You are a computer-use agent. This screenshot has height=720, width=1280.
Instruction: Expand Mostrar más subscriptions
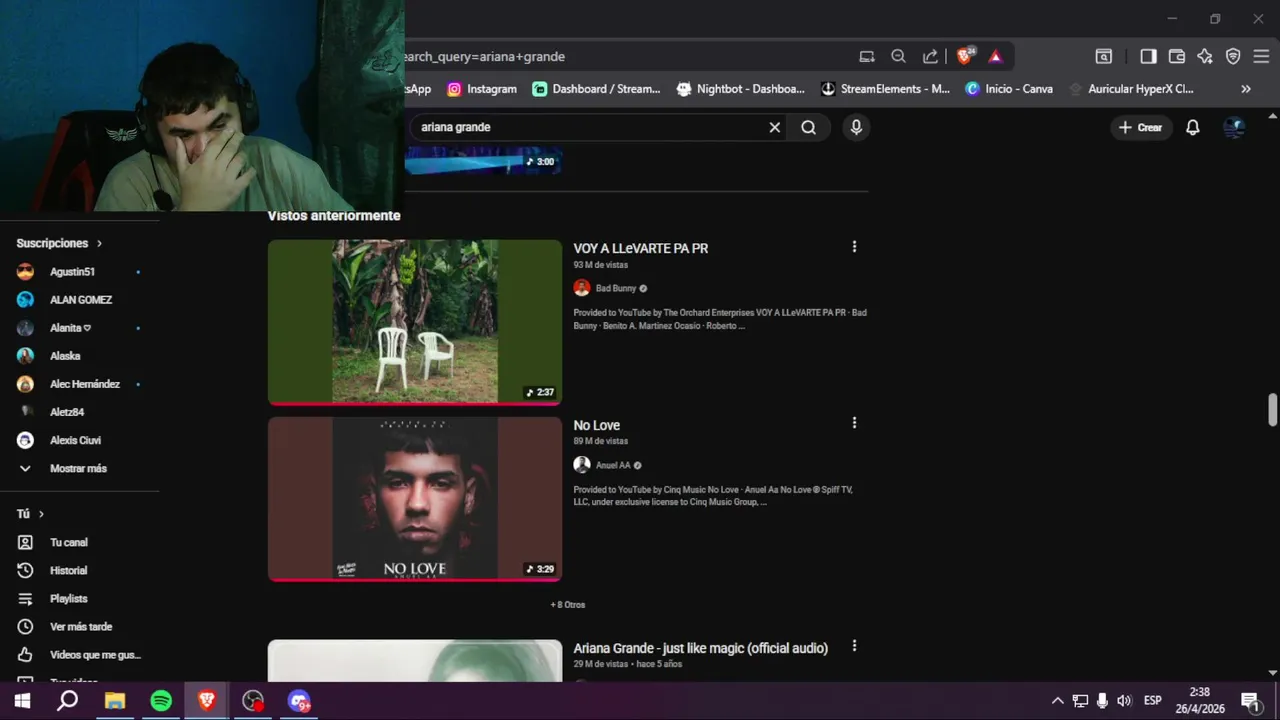coord(80,468)
